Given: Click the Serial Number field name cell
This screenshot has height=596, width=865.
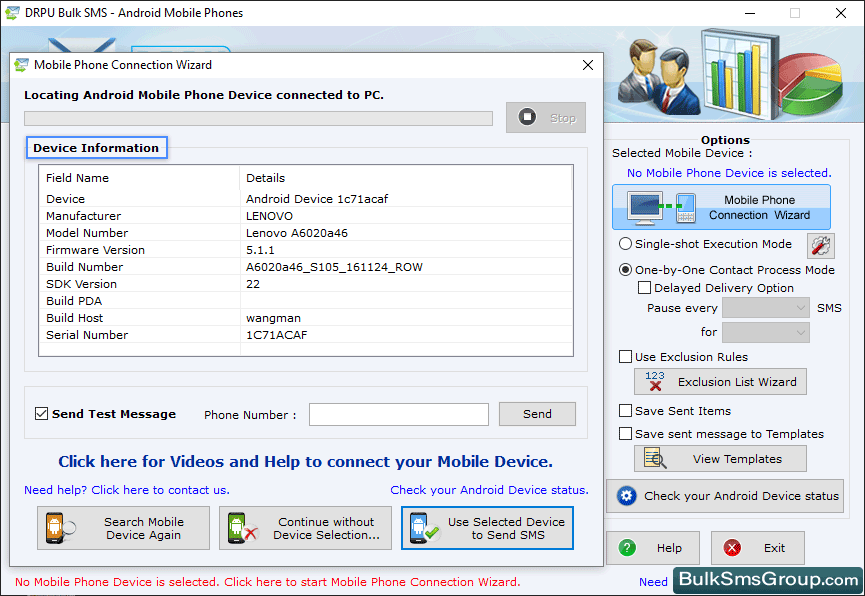Looking at the screenshot, I should pyautogui.click(x=87, y=335).
